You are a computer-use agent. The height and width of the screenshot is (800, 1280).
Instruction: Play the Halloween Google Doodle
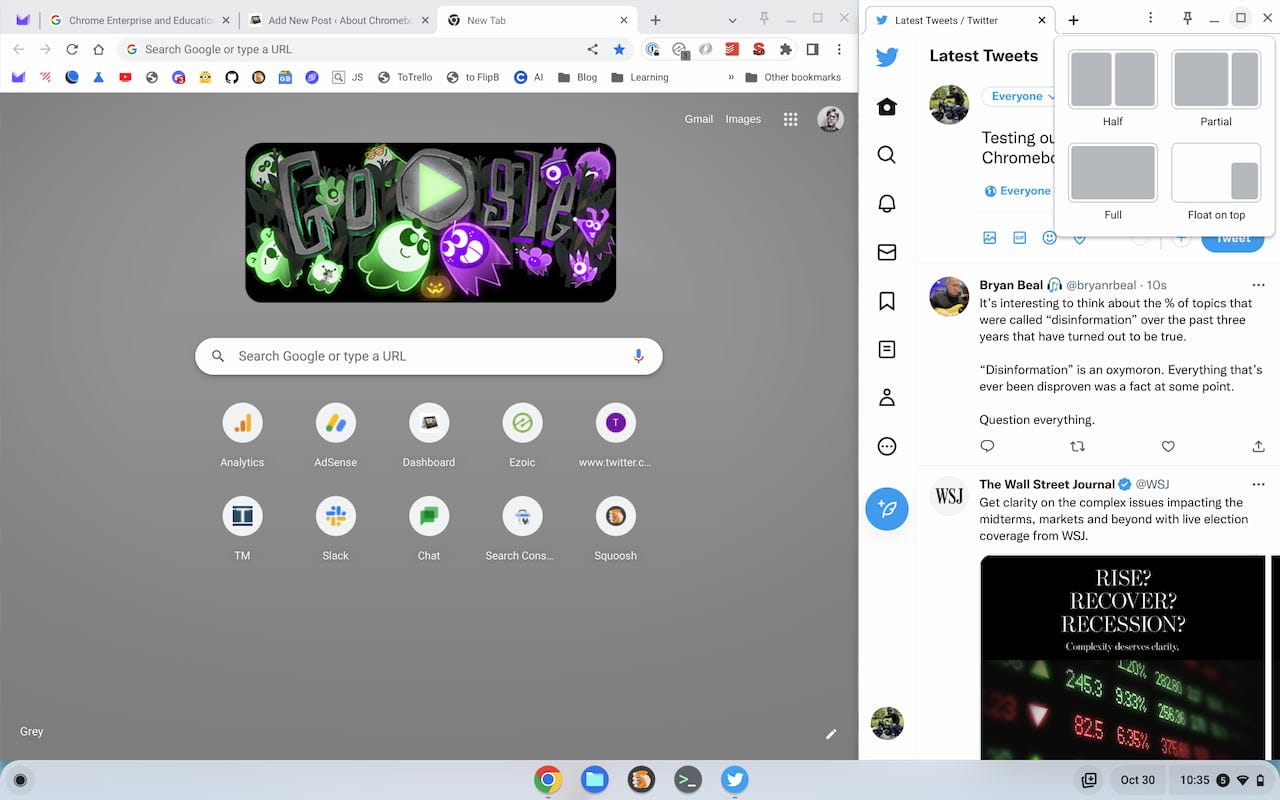coord(431,222)
